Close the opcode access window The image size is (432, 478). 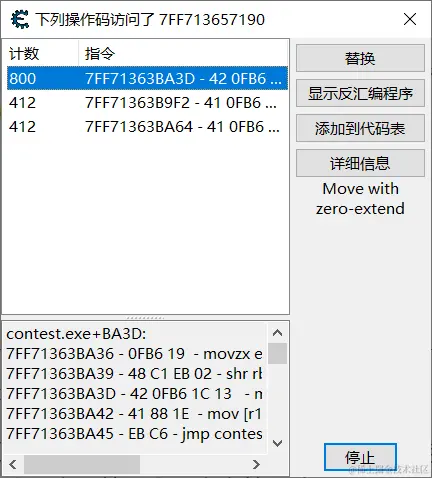point(410,19)
